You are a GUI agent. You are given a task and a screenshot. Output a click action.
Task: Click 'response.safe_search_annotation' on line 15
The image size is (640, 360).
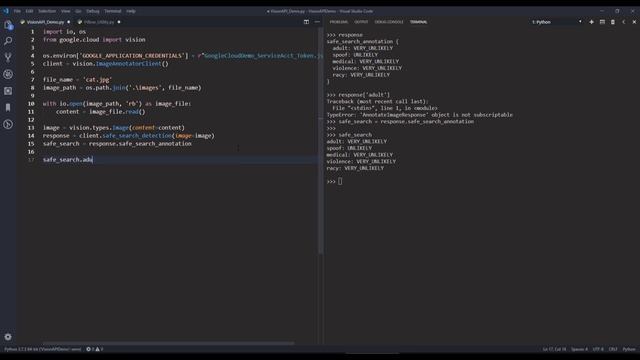click(x=140, y=144)
